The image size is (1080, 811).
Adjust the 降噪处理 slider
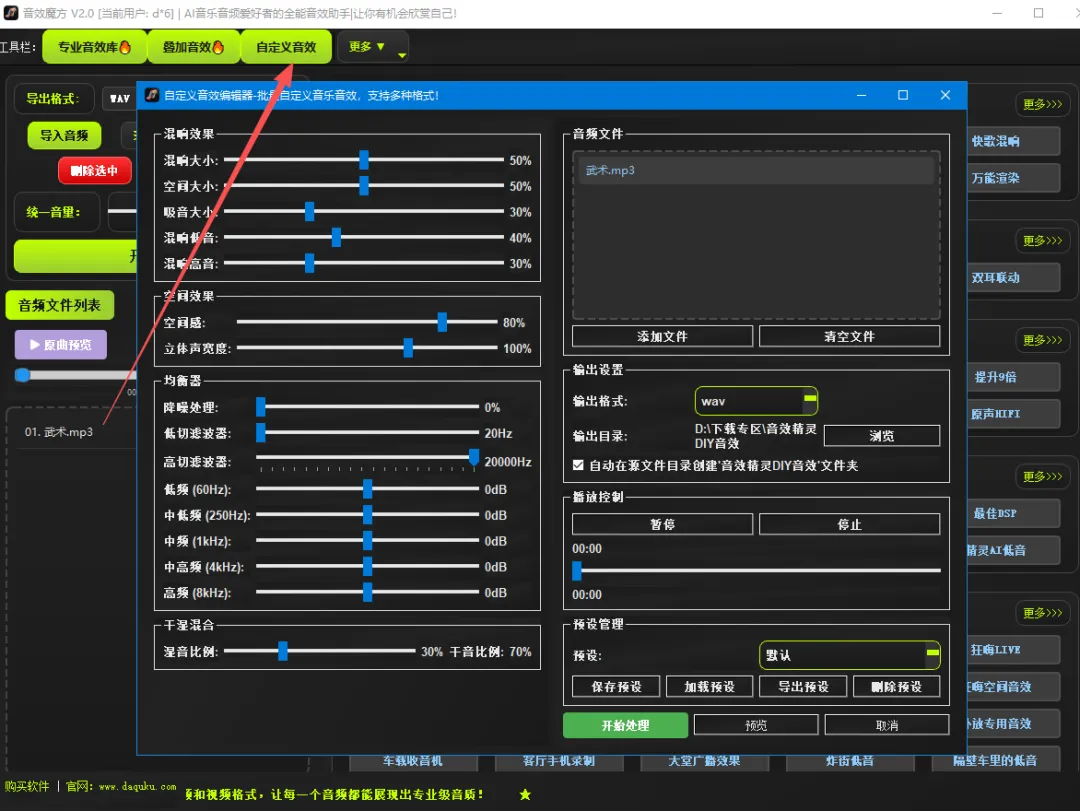[x=367, y=407]
